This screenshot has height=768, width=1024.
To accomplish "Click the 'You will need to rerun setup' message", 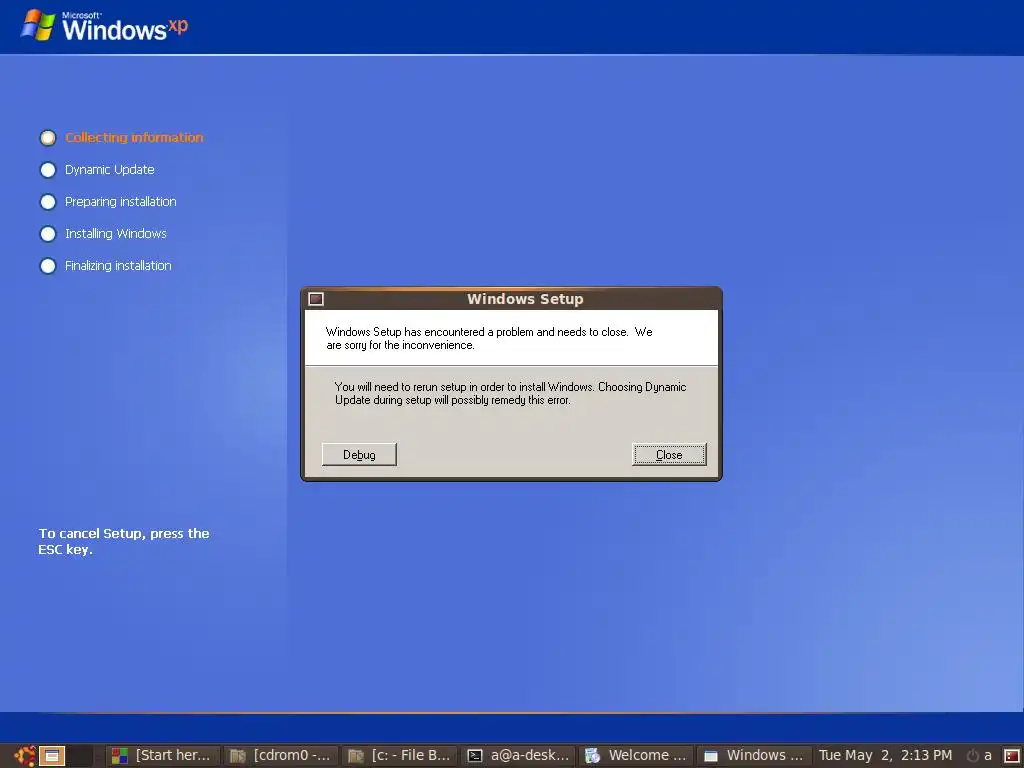I will 510,393.
